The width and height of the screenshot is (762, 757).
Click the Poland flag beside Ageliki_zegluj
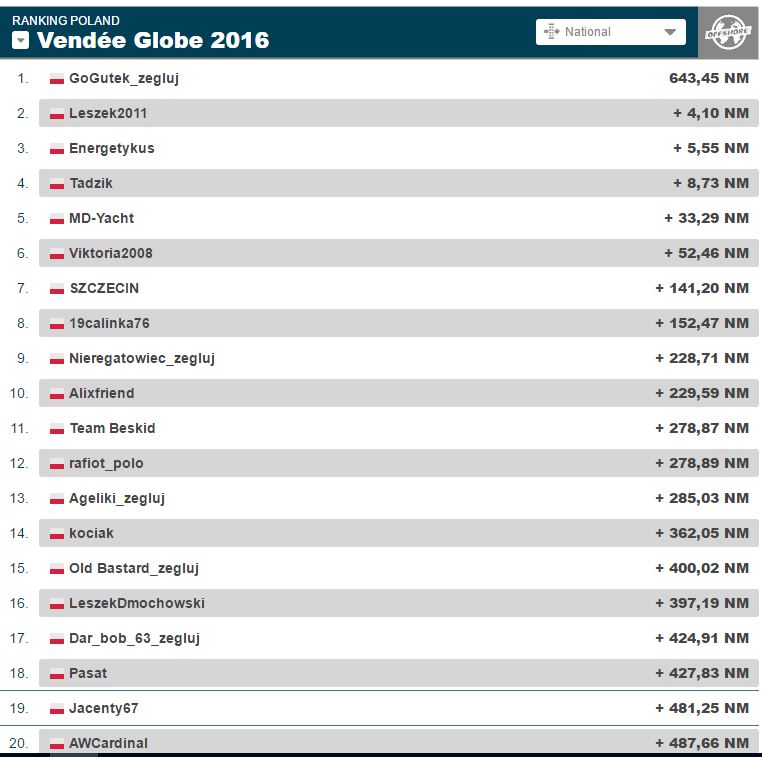57,499
